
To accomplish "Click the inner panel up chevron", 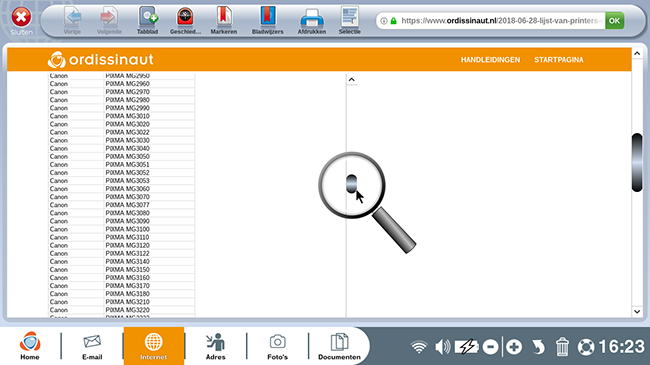I will [x=352, y=80].
